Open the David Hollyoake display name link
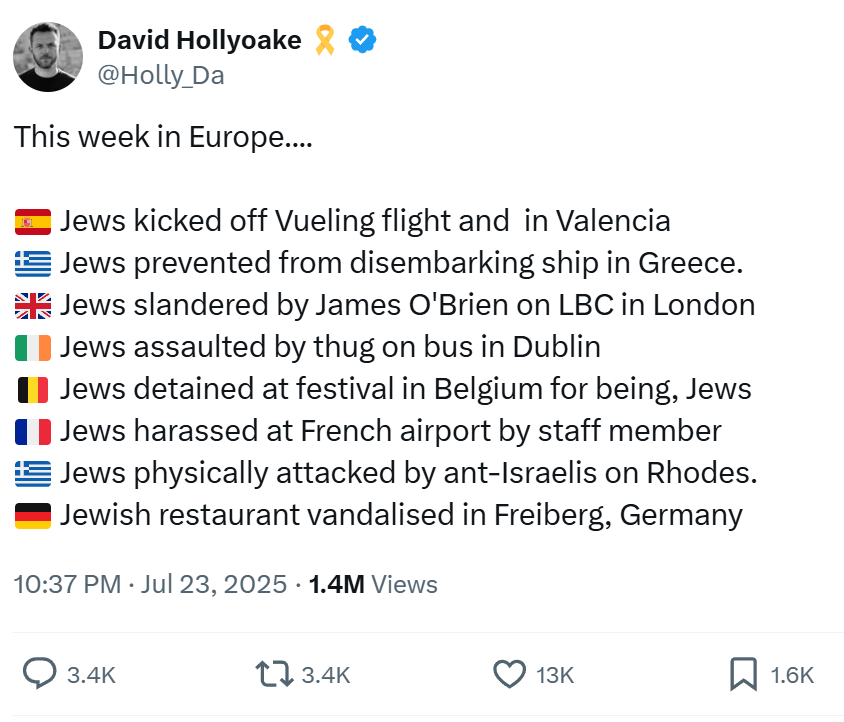Screen dimensions: 844x722 coord(200,40)
